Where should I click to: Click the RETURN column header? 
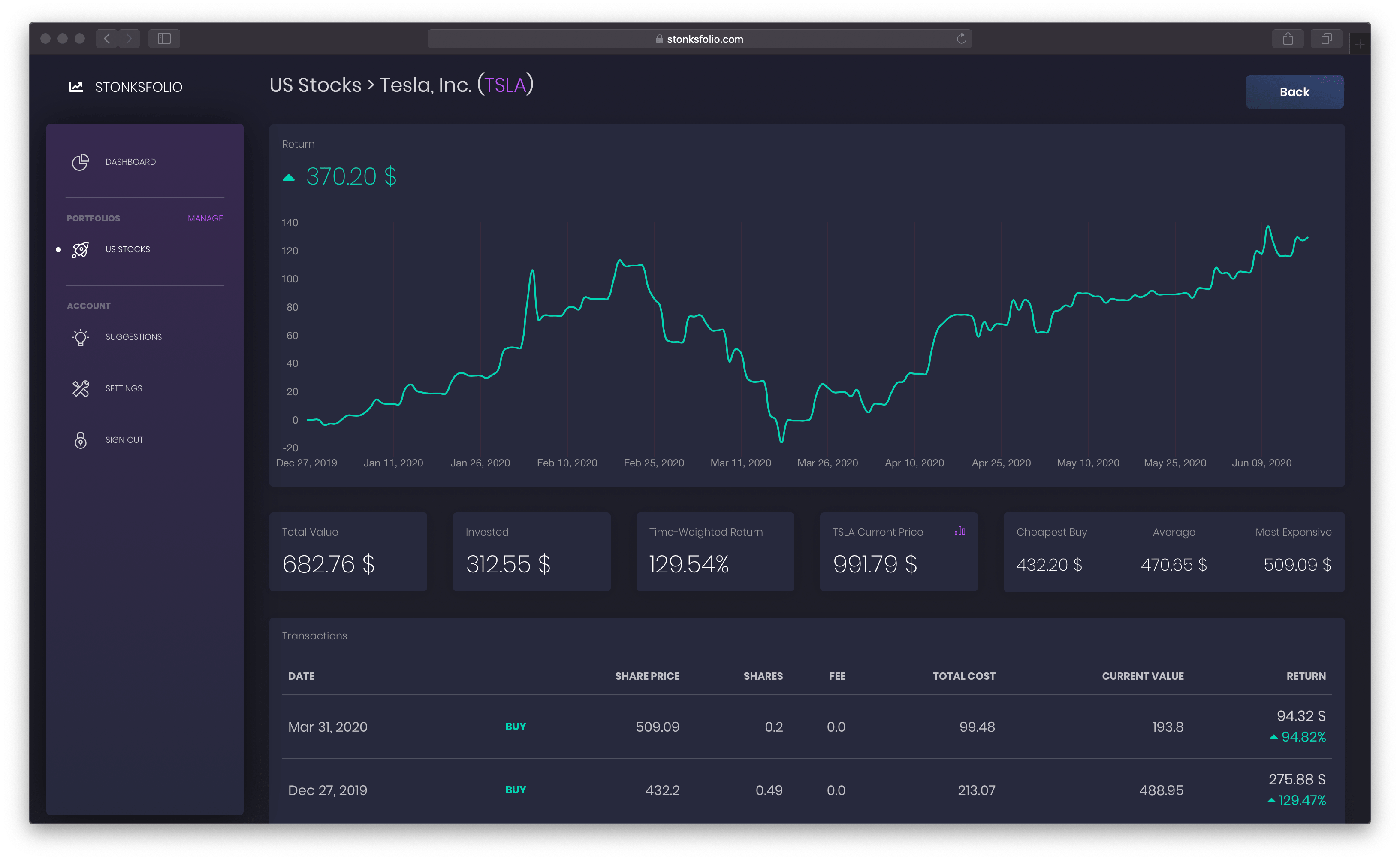pyautogui.click(x=1306, y=676)
